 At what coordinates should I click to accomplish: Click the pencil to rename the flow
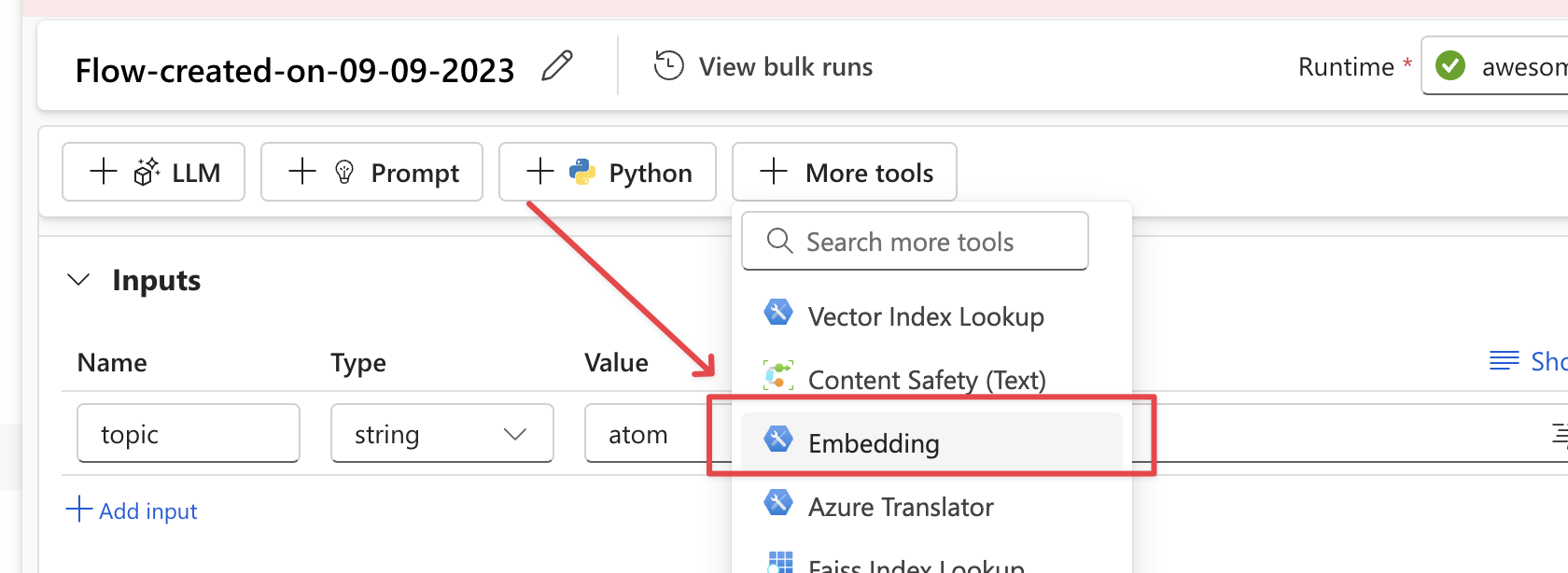click(x=558, y=64)
